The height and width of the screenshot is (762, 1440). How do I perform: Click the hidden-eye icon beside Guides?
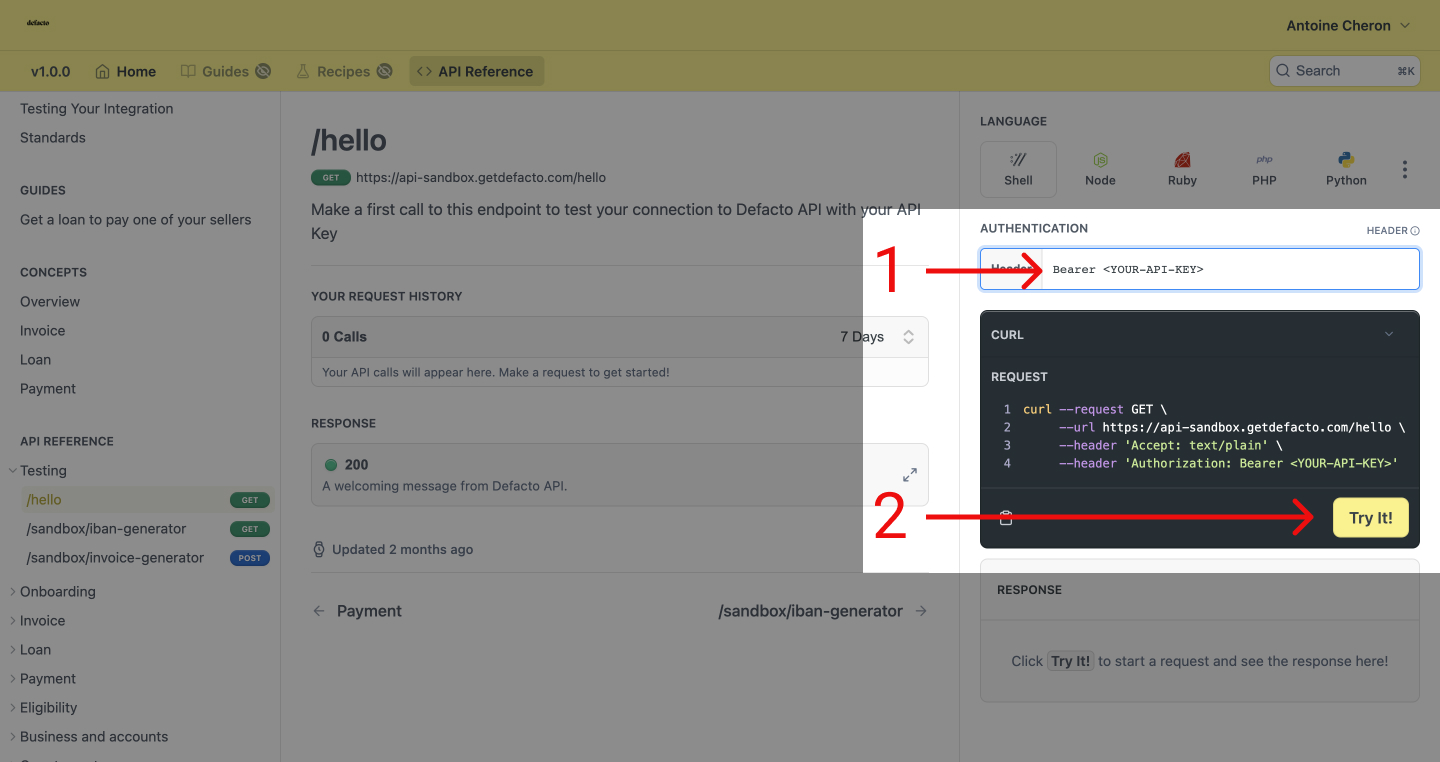(263, 71)
